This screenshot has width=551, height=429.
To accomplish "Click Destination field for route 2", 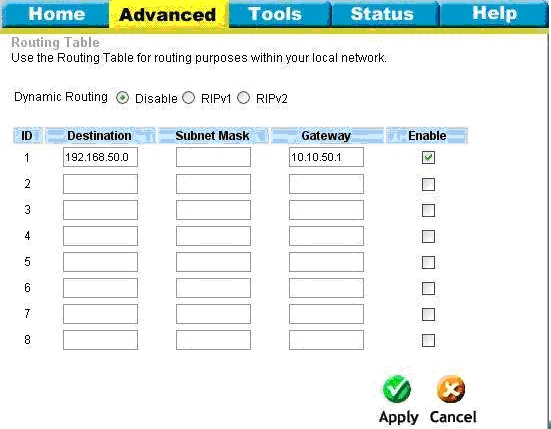I will [x=101, y=184].
